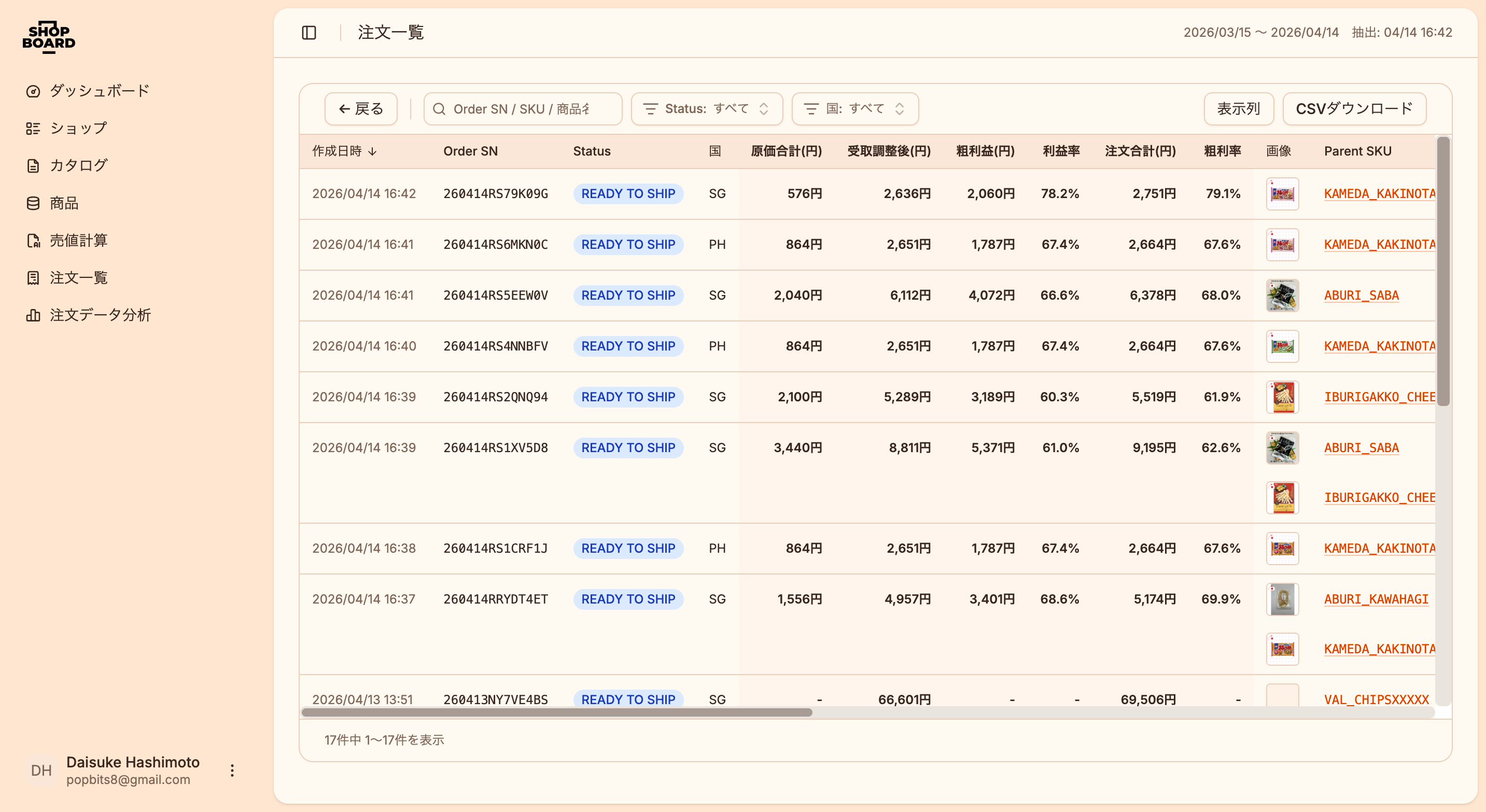Open the 売値計算 sidebar item
The height and width of the screenshot is (812, 1486).
point(78,241)
